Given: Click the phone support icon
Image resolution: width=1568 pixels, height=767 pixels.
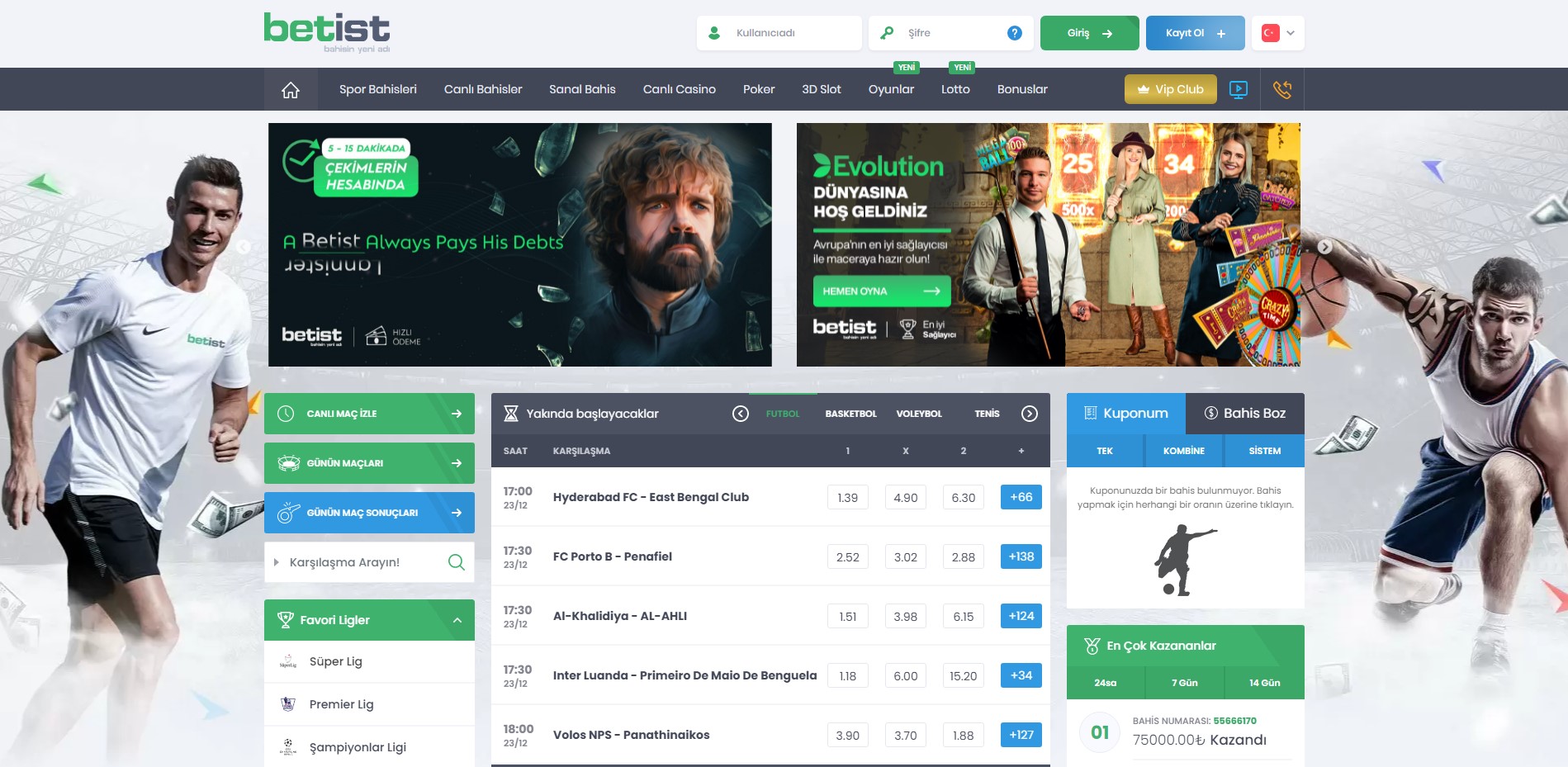Looking at the screenshot, I should pyautogui.click(x=1282, y=89).
